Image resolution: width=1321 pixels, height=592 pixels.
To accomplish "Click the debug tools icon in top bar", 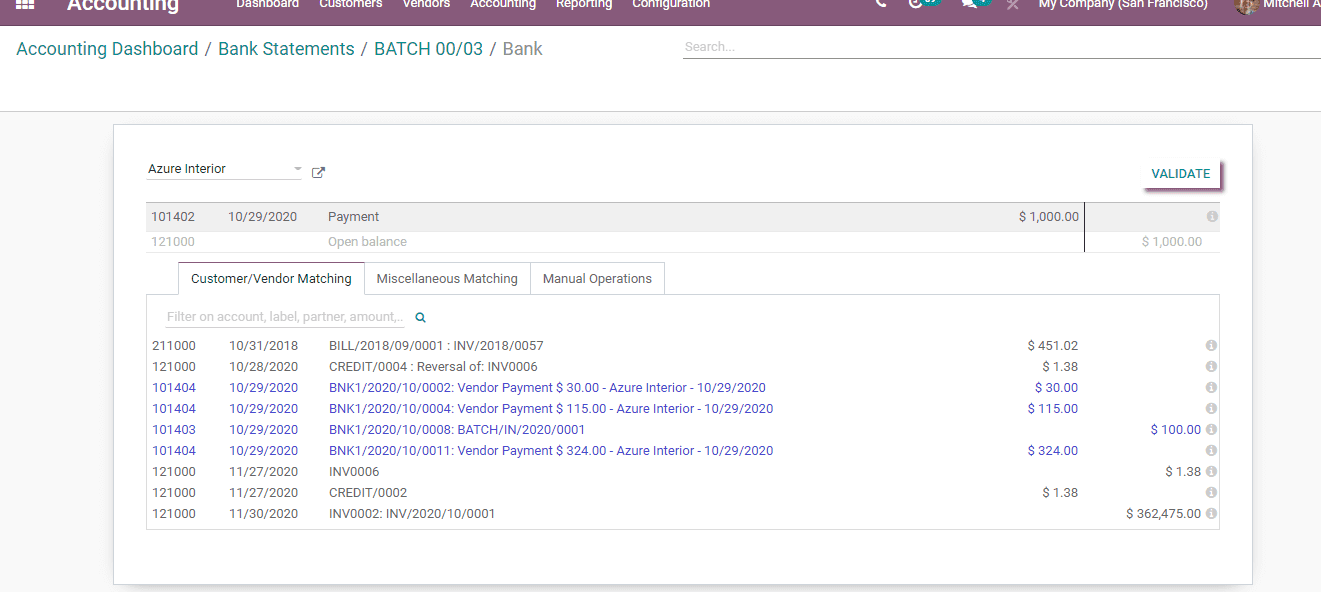I will click(1013, 4).
